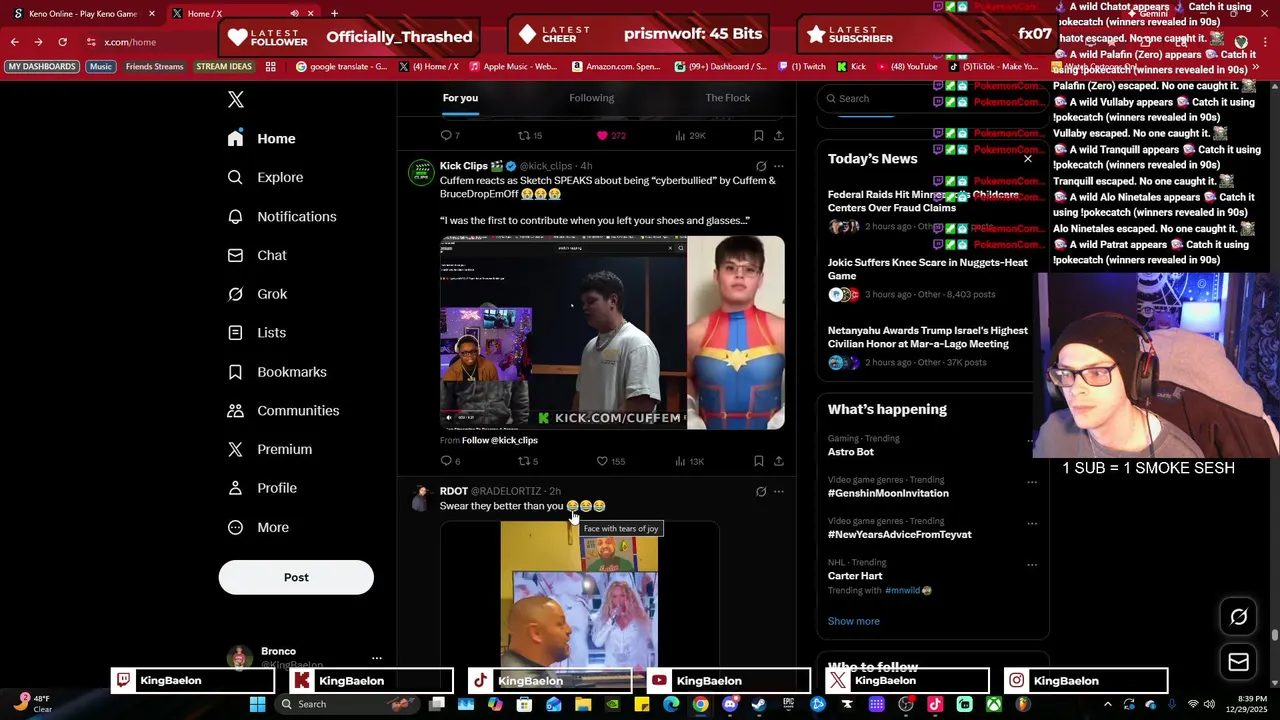1280x720 pixels.
Task: Open the Windows Start menu
Action: coord(257,704)
